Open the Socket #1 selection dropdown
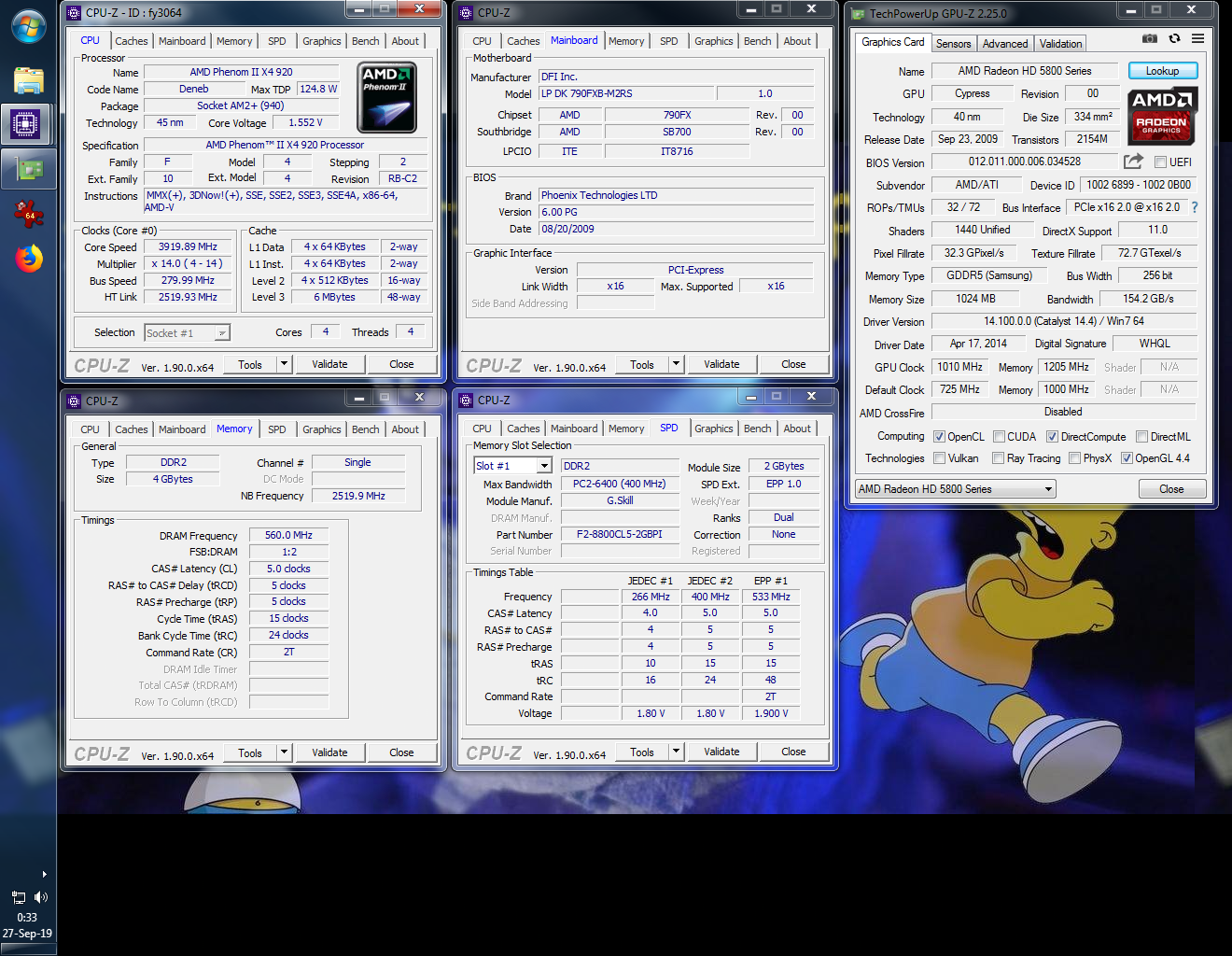 (x=222, y=332)
